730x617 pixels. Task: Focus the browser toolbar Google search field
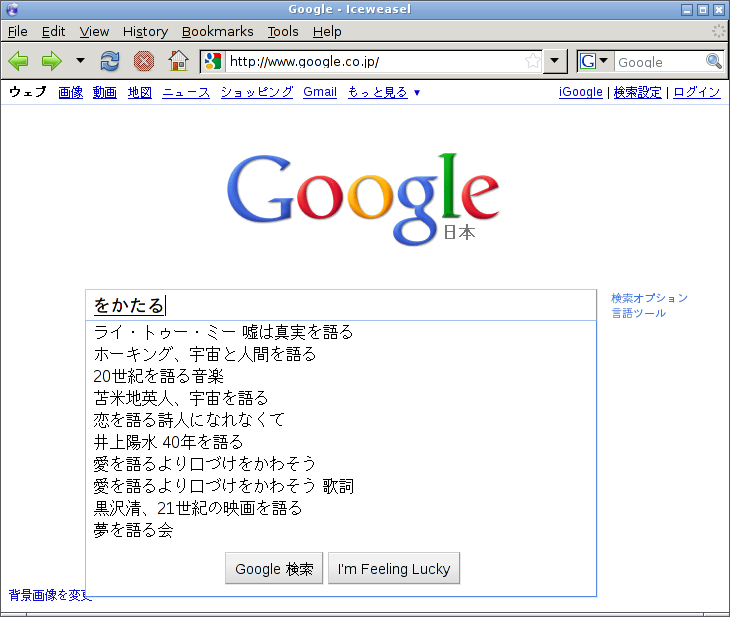659,62
